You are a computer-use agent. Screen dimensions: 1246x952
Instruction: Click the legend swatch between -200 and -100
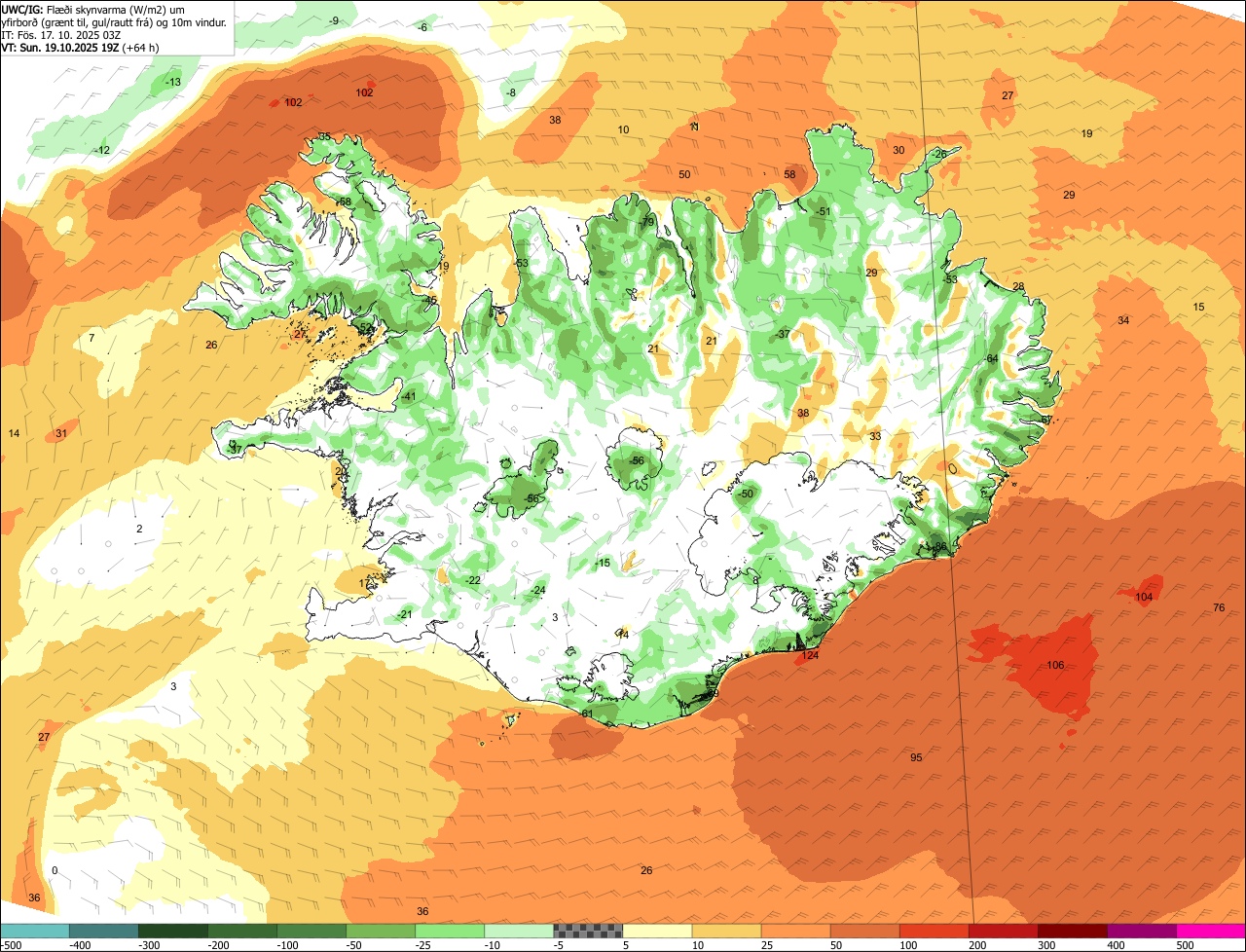click(242, 931)
